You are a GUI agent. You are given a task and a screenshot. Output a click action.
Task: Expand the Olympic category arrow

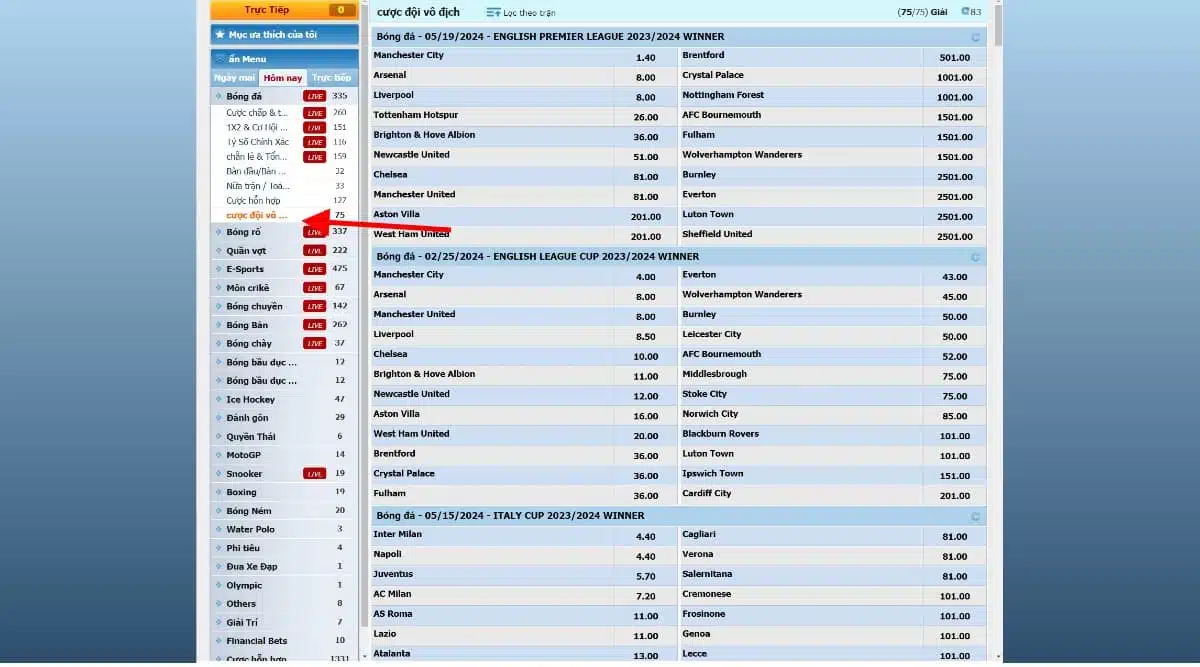coord(218,585)
